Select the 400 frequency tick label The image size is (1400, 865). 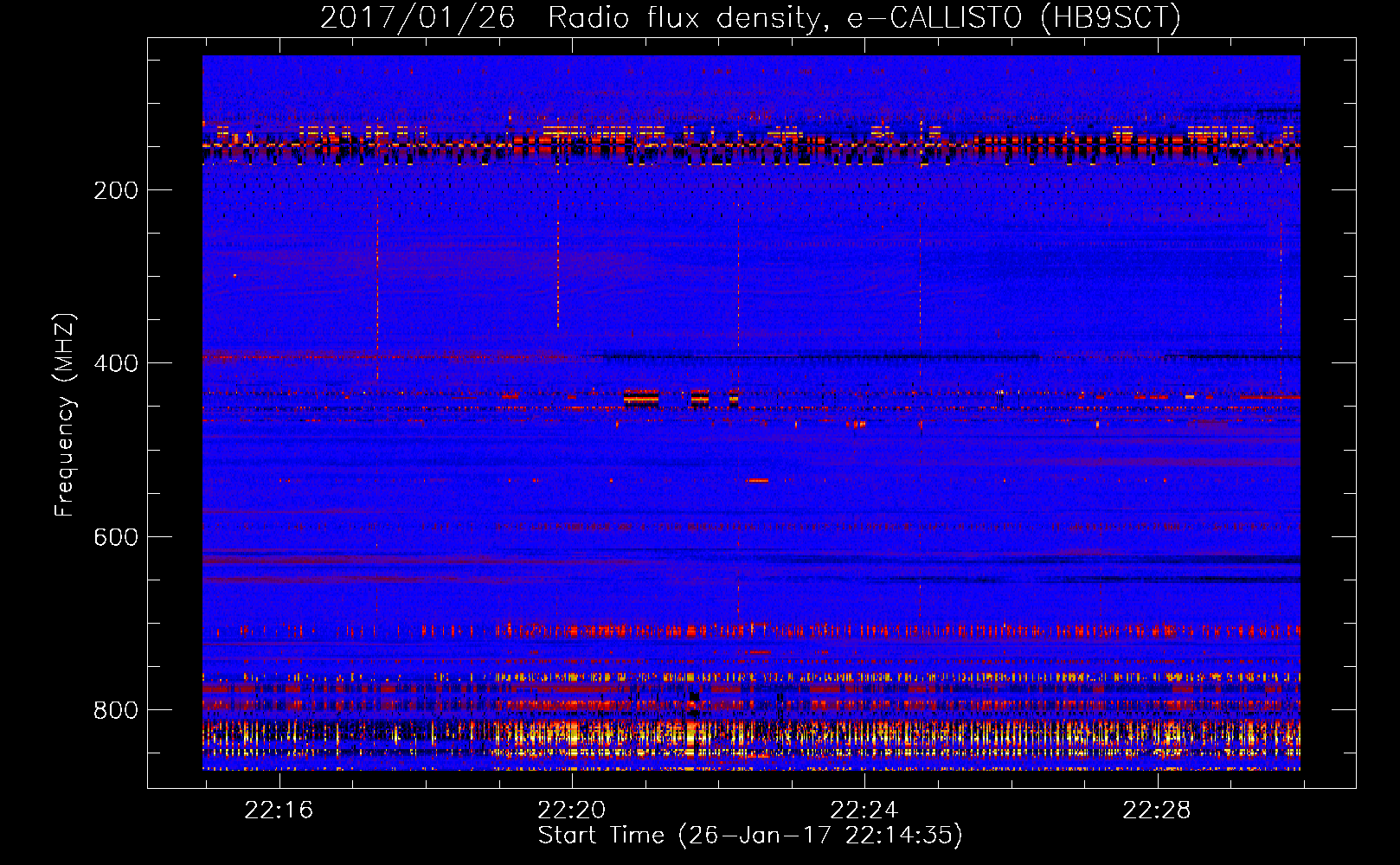click(116, 363)
